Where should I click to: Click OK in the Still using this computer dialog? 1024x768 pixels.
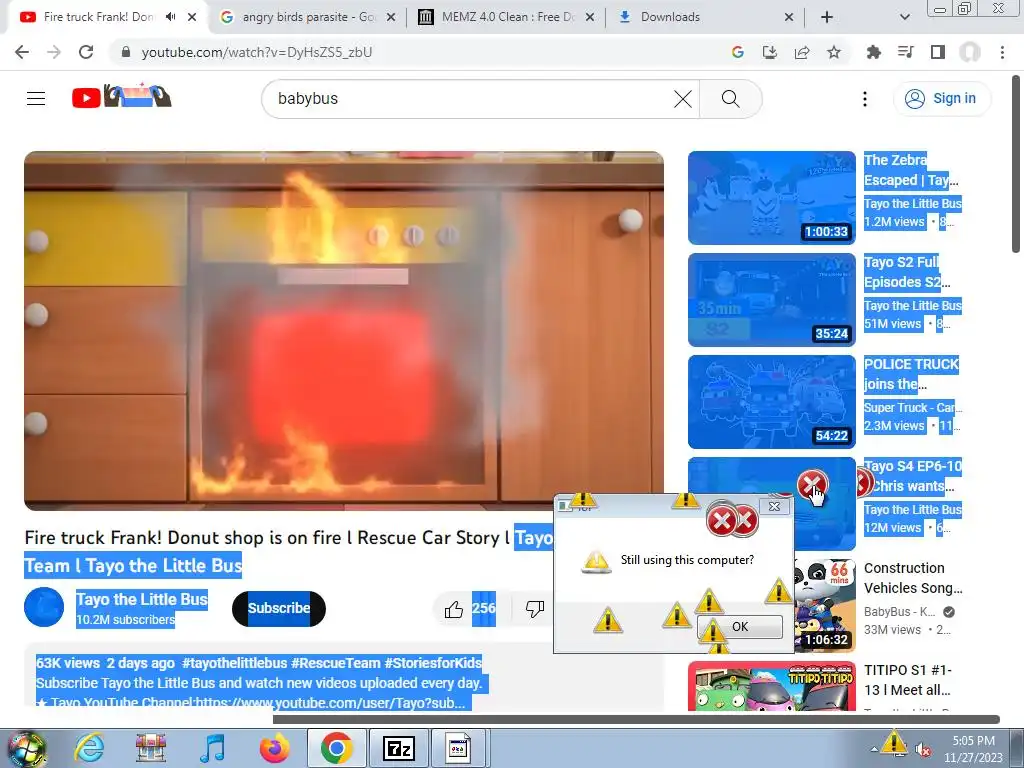pyautogui.click(x=740, y=627)
